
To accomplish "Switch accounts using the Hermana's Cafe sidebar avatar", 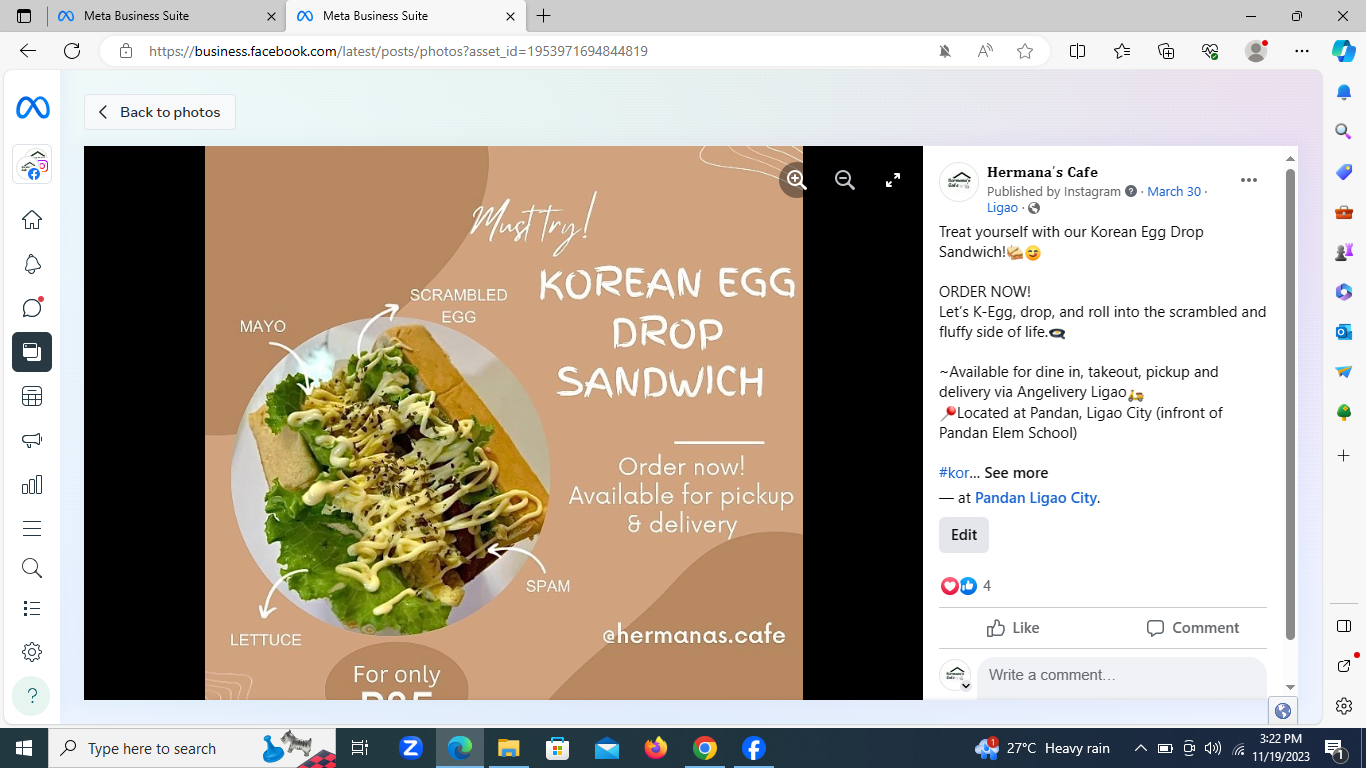I will (x=32, y=164).
